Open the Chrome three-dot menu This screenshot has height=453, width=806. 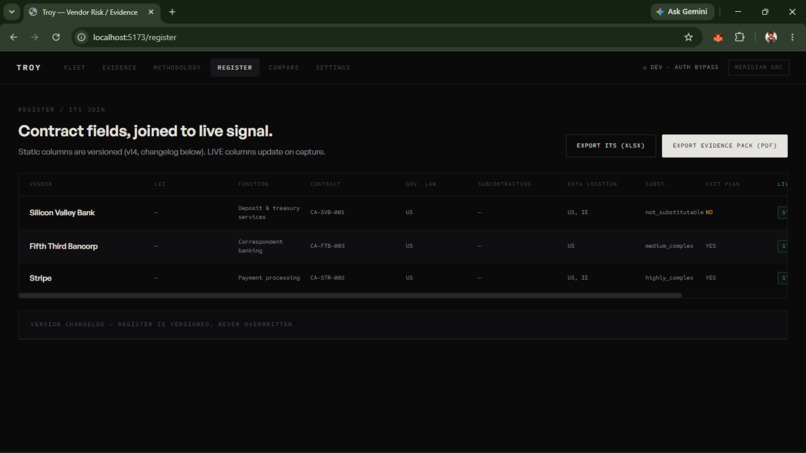coord(792,37)
